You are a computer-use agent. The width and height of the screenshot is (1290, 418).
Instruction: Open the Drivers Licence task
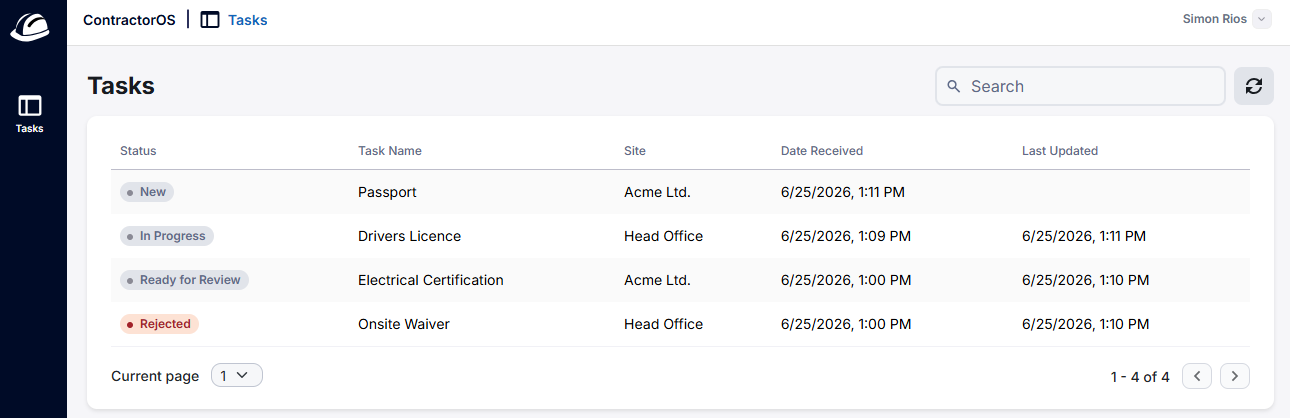coord(410,236)
